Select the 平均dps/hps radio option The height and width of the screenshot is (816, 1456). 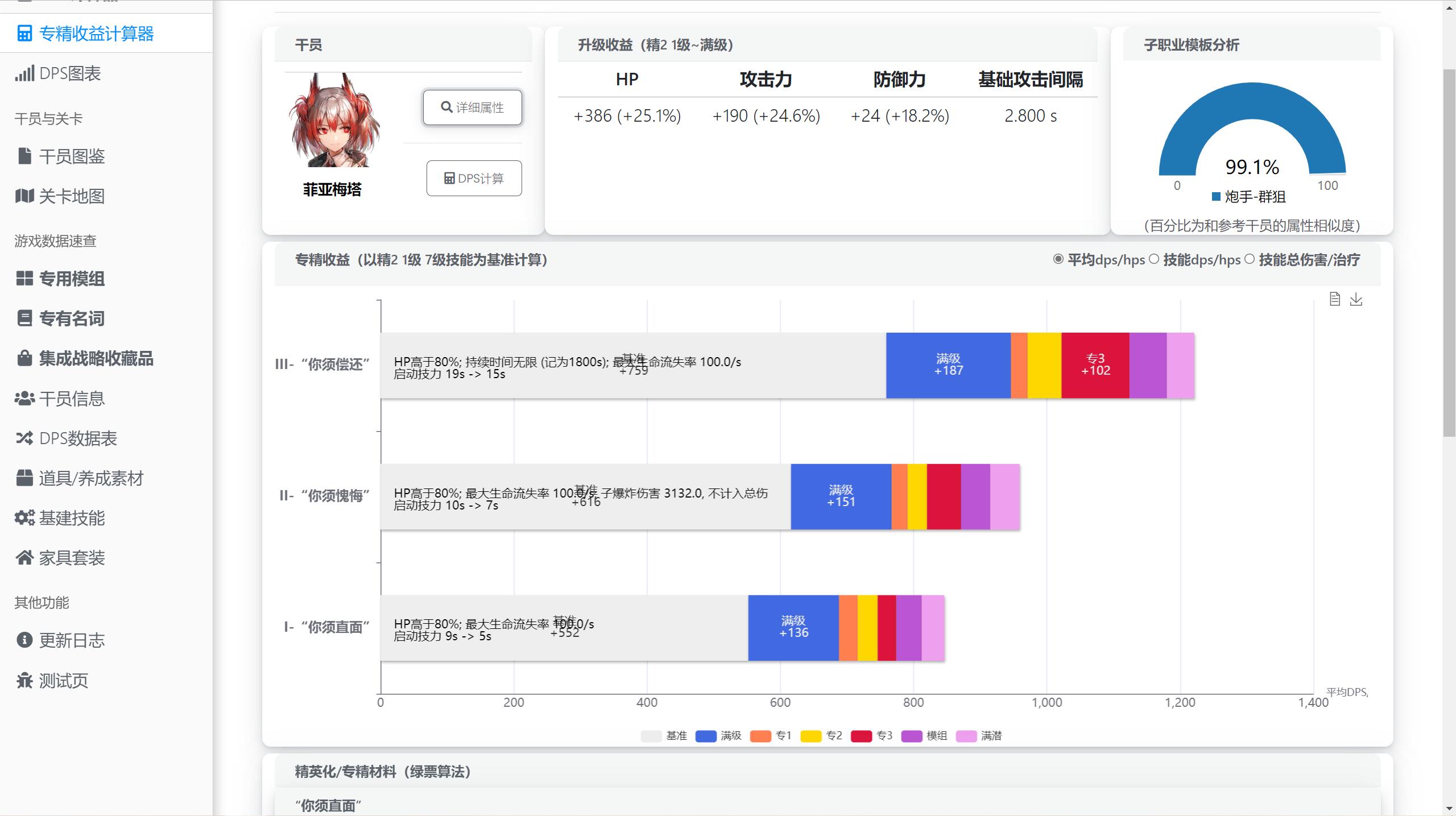[x=1058, y=259]
